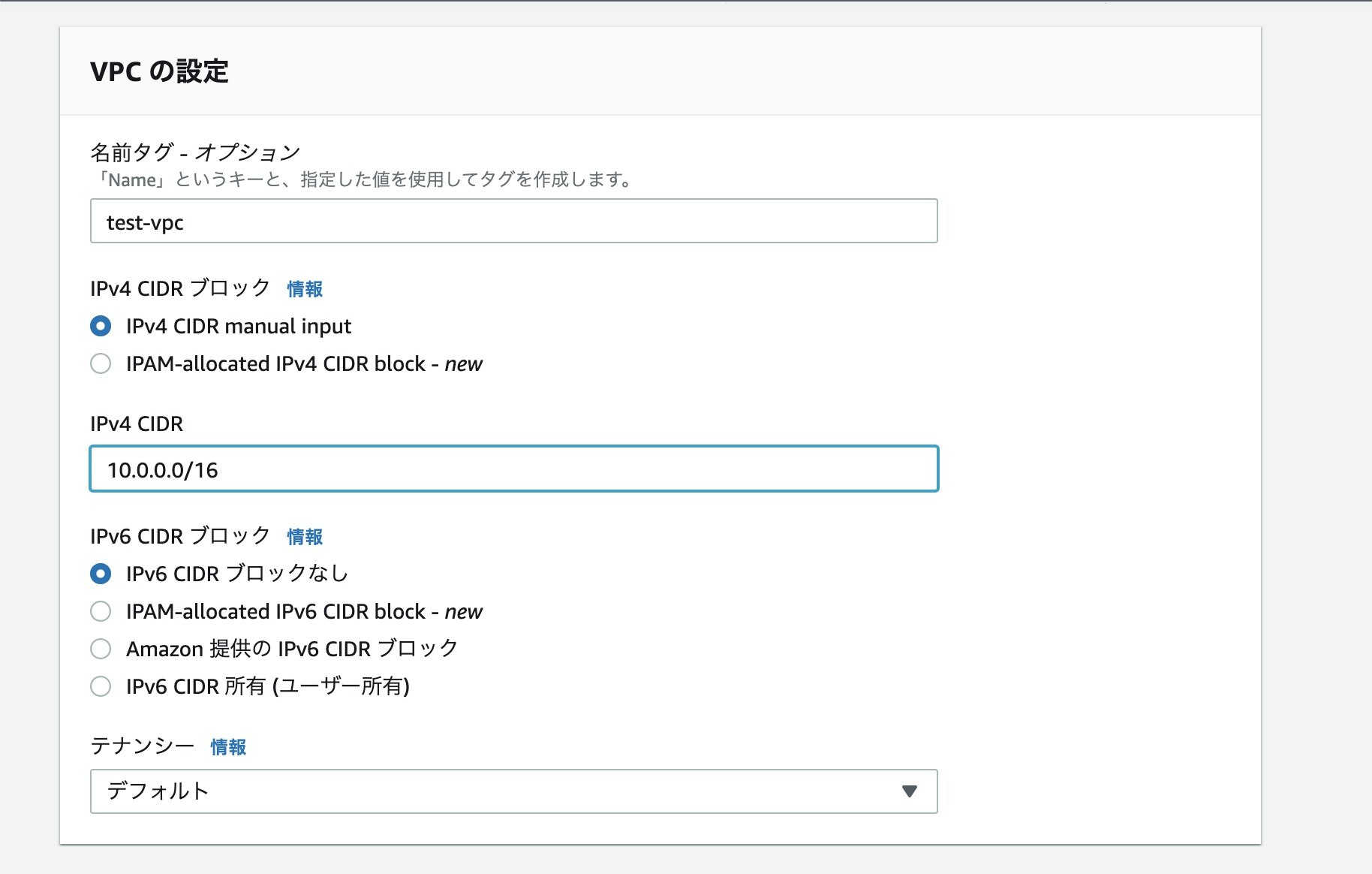This screenshot has width=1372, height=874.
Task: Choose IPAM-allocated IPv6 CIDR block option
Action: click(101, 611)
